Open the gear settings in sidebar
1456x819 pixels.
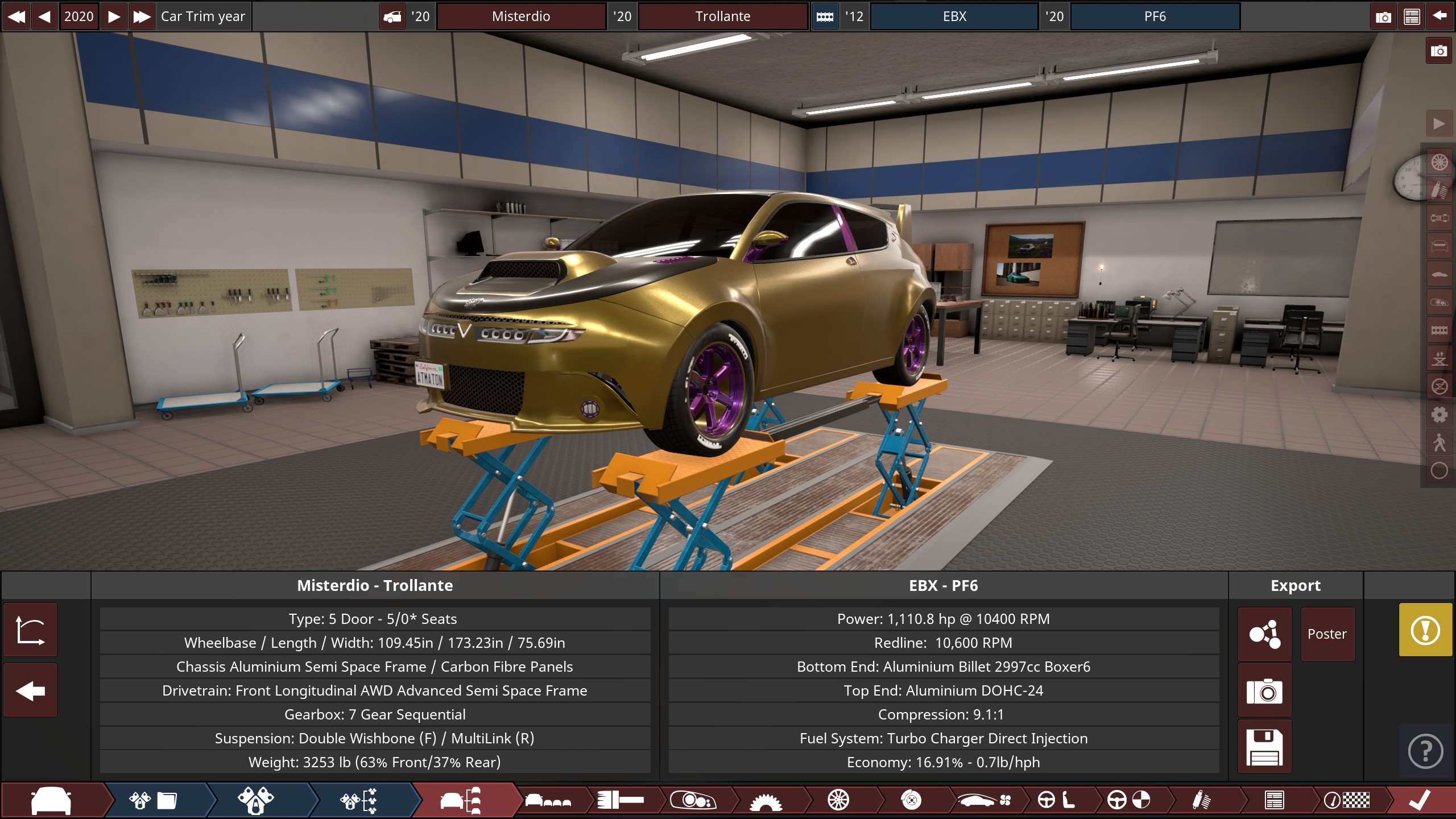pos(1440,415)
